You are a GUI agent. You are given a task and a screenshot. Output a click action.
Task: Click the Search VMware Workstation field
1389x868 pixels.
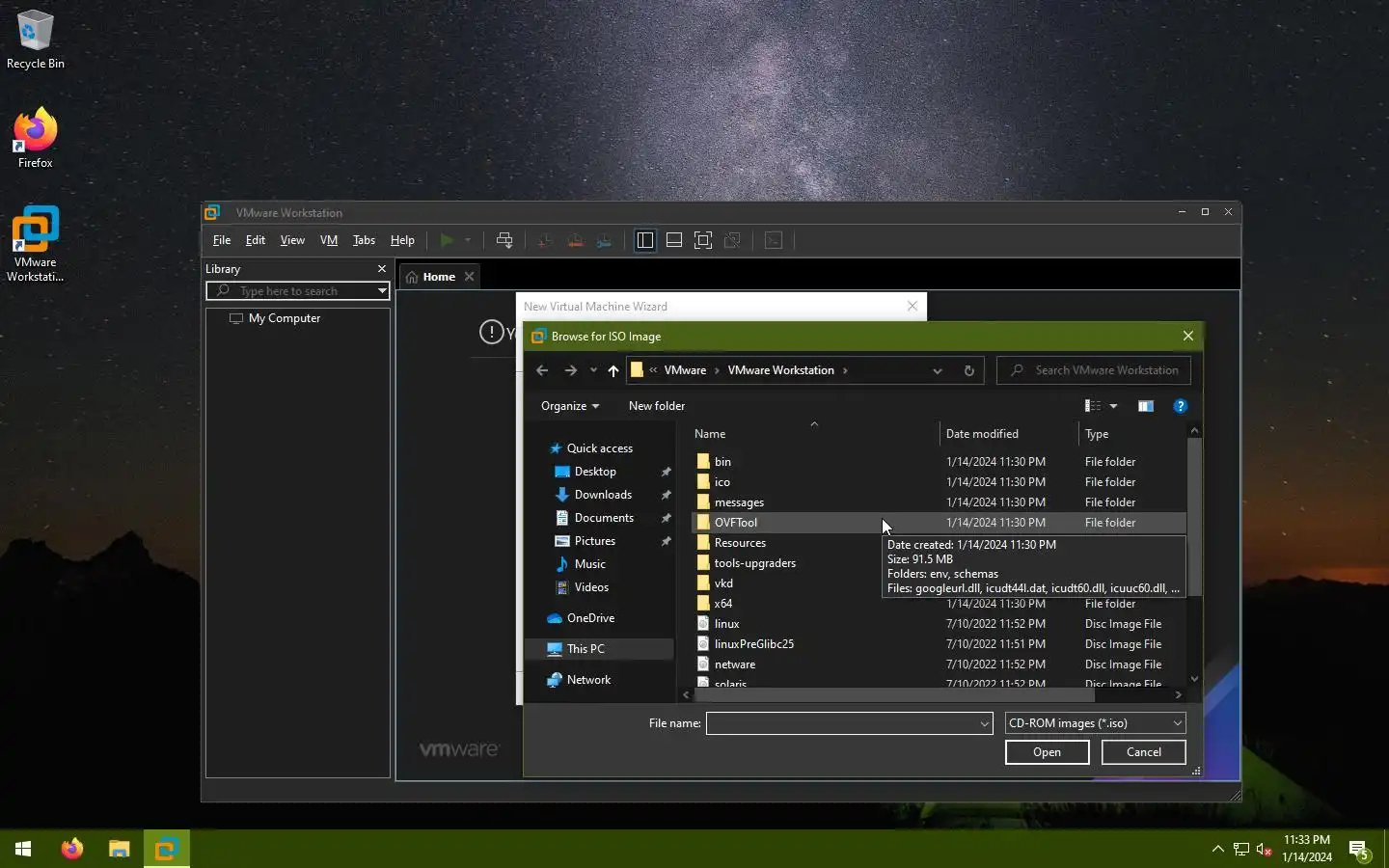(x=1094, y=370)
